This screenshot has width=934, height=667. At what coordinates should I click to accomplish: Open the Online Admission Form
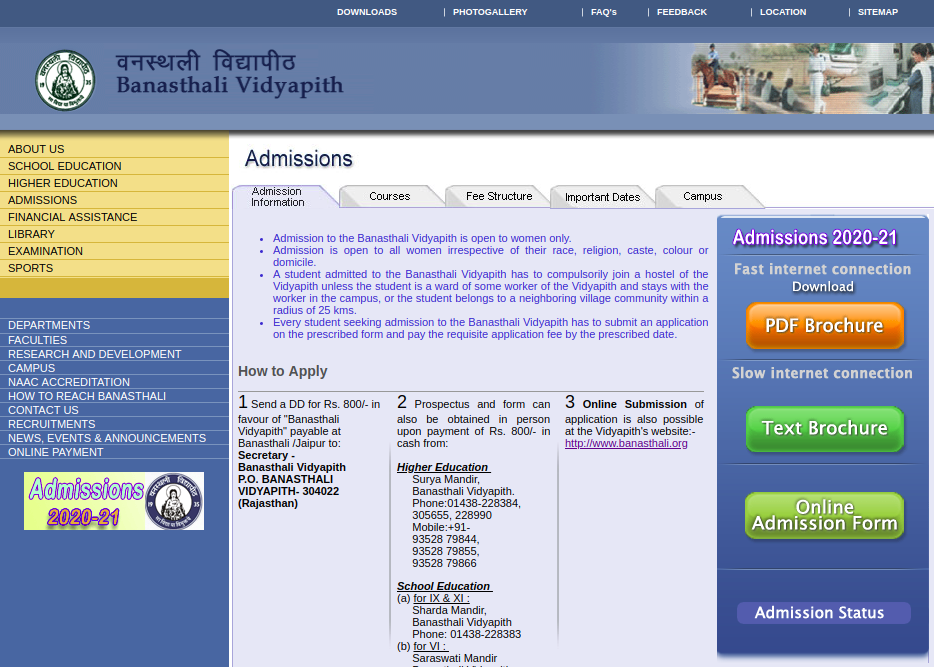pos(825,515)
